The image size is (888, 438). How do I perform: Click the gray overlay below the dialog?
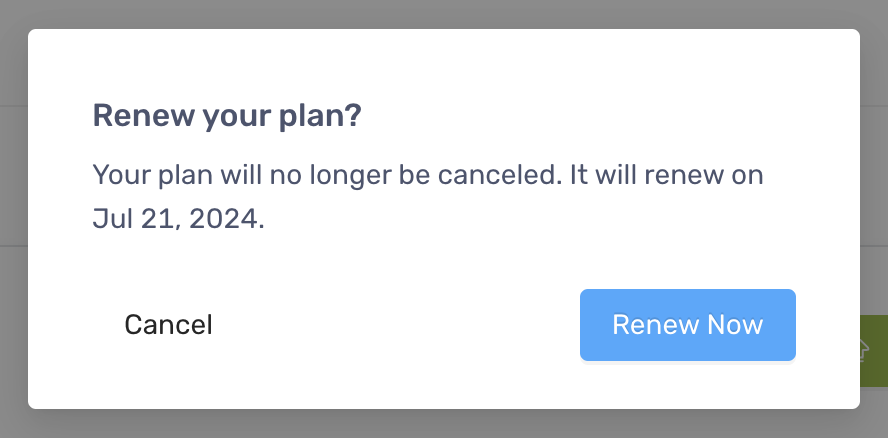point(444,423)
